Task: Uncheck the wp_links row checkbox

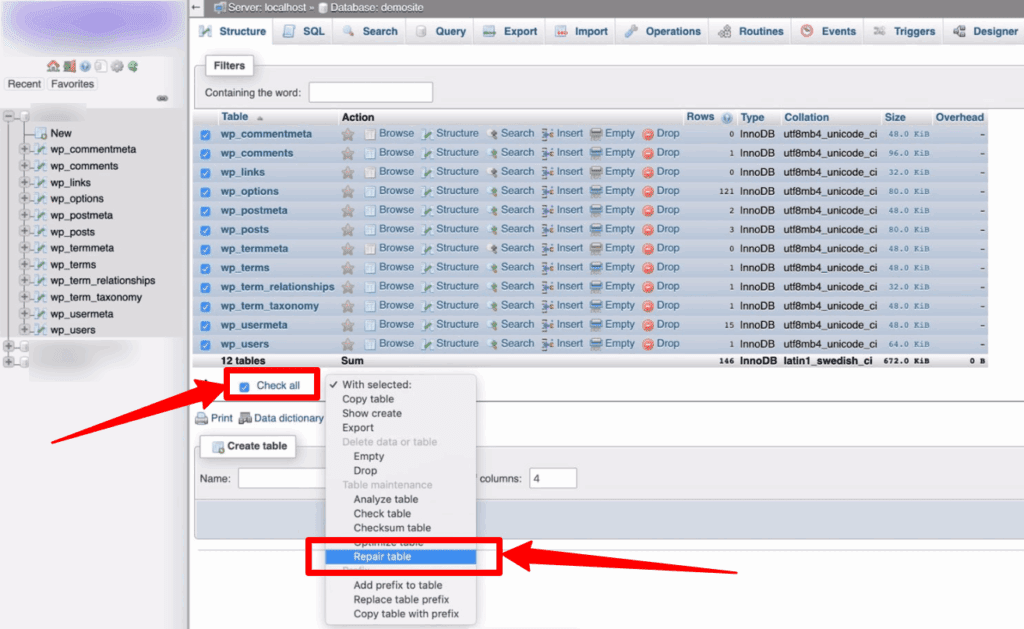Action: [x=206, y=173]
